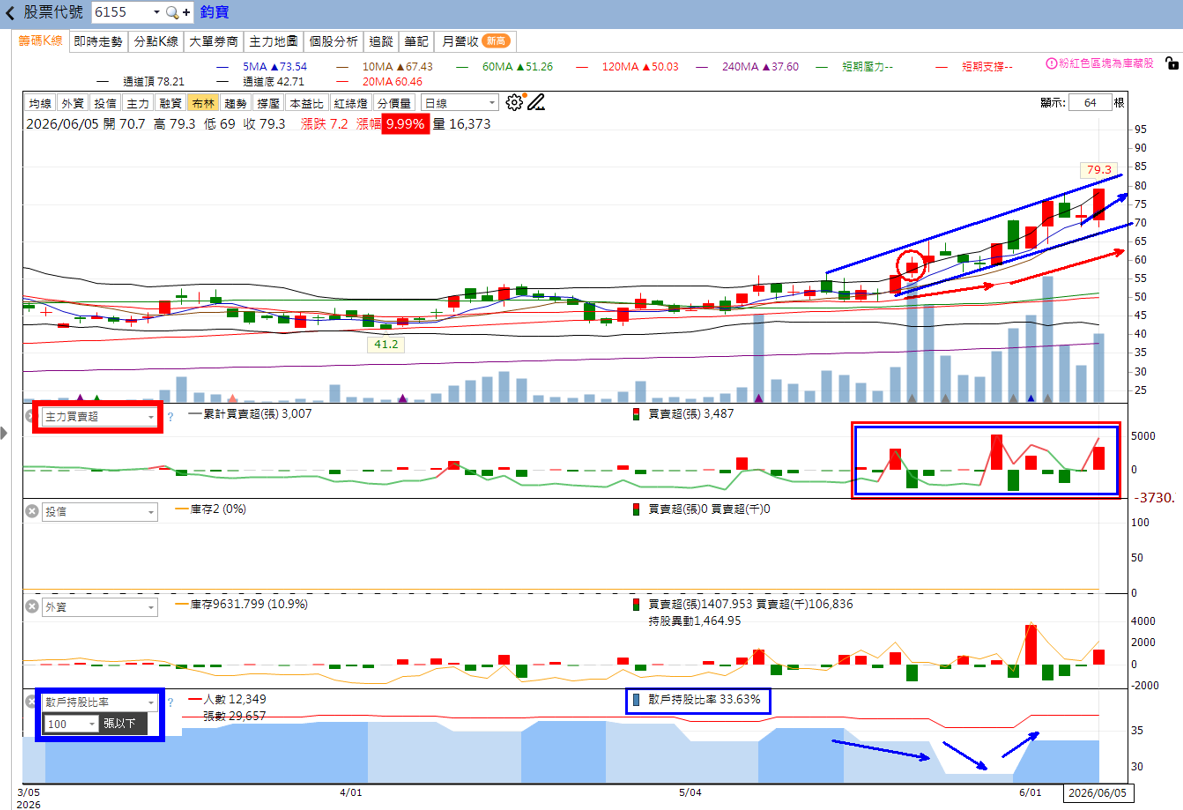Toggle the 主力 overlay button
The height and width of the screenshot is (810, 1183).
coord(137,103)
